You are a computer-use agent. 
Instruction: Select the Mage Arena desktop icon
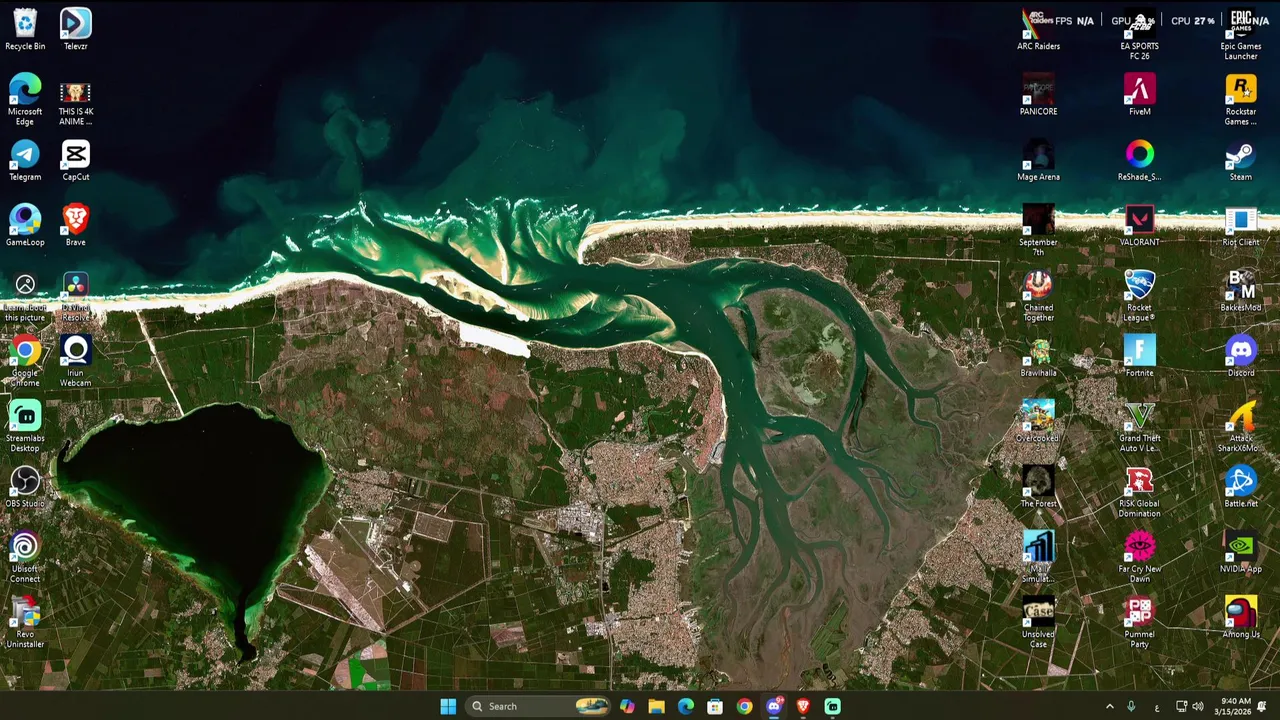[1038, 160]
